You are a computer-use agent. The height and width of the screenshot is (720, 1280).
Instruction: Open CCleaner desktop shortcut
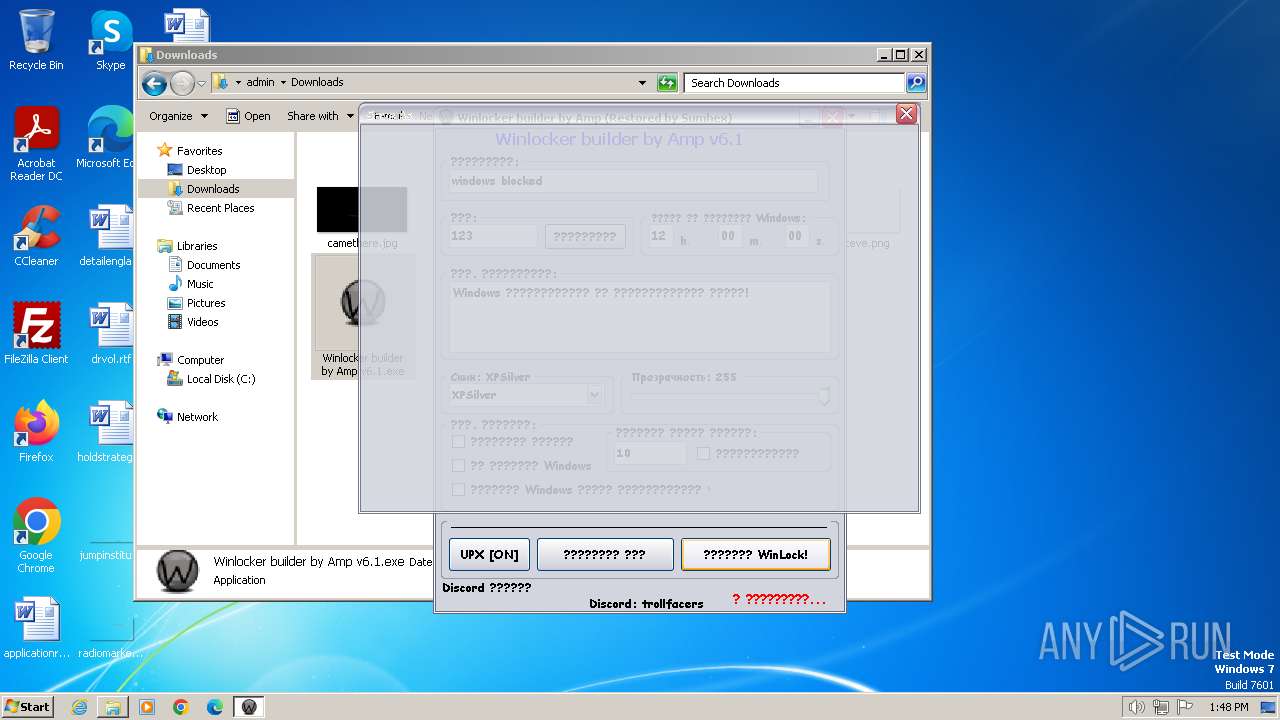point(36,237)
